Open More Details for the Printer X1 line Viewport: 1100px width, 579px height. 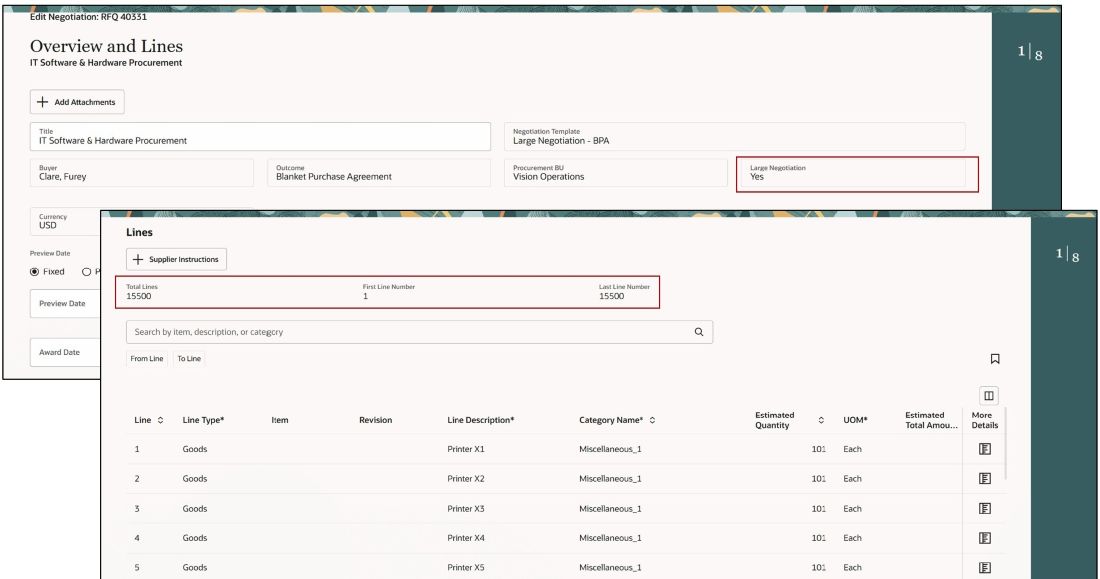(x=984, y=450)
